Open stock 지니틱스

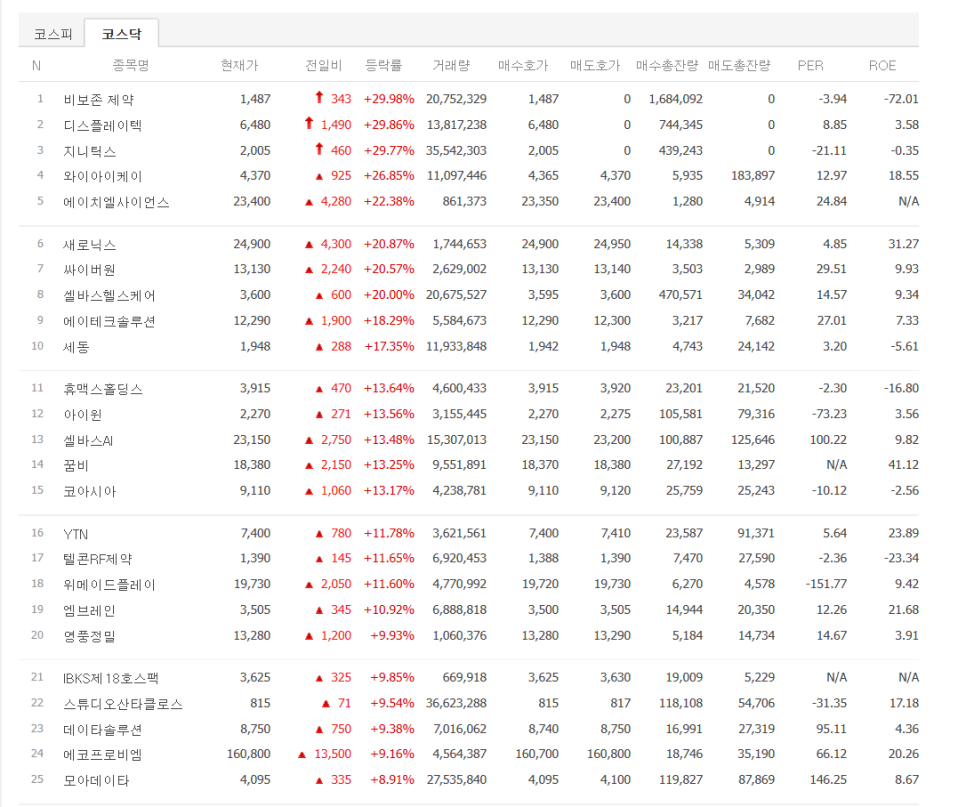89,151
